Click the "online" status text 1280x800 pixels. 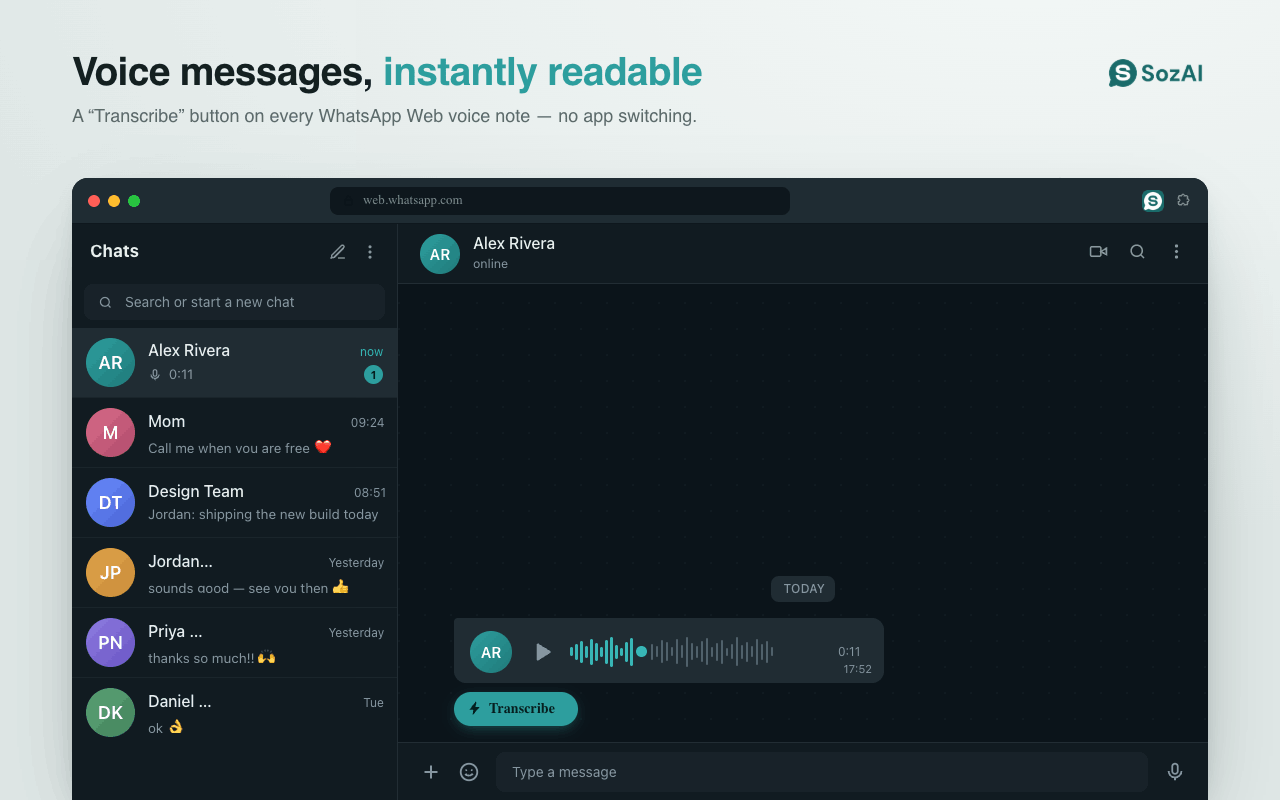pyautogui.click(x=491, y=265)
